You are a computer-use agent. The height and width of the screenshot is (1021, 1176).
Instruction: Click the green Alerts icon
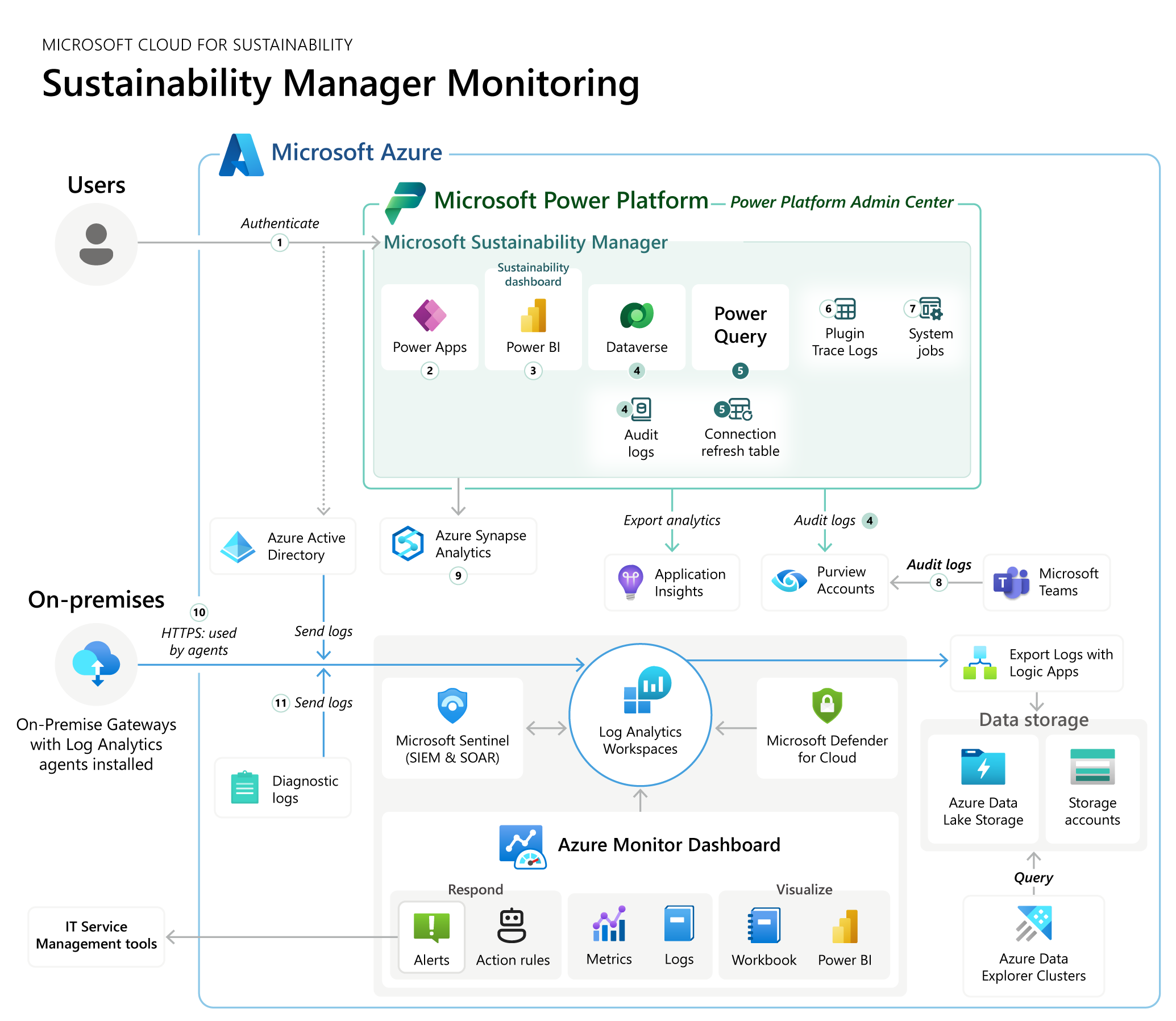(x=431, y=926)
